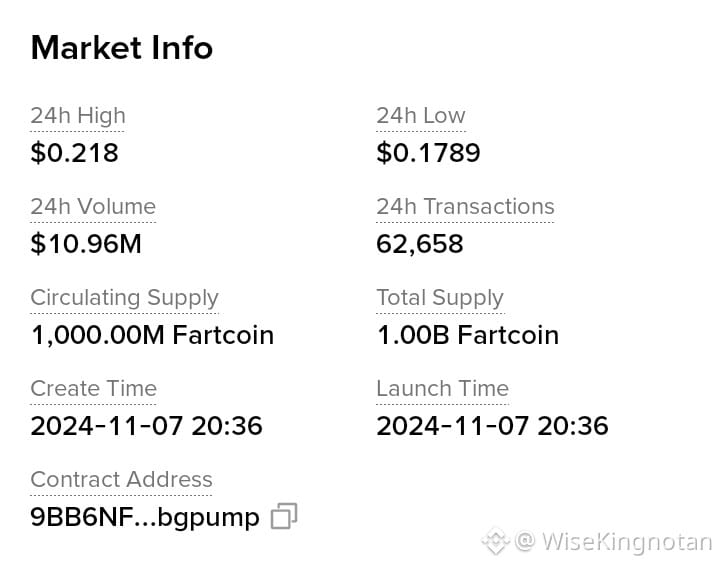Show the 24h Transactions explanation label
Viewport: 720px width, 566px height.
click(465, 206)
